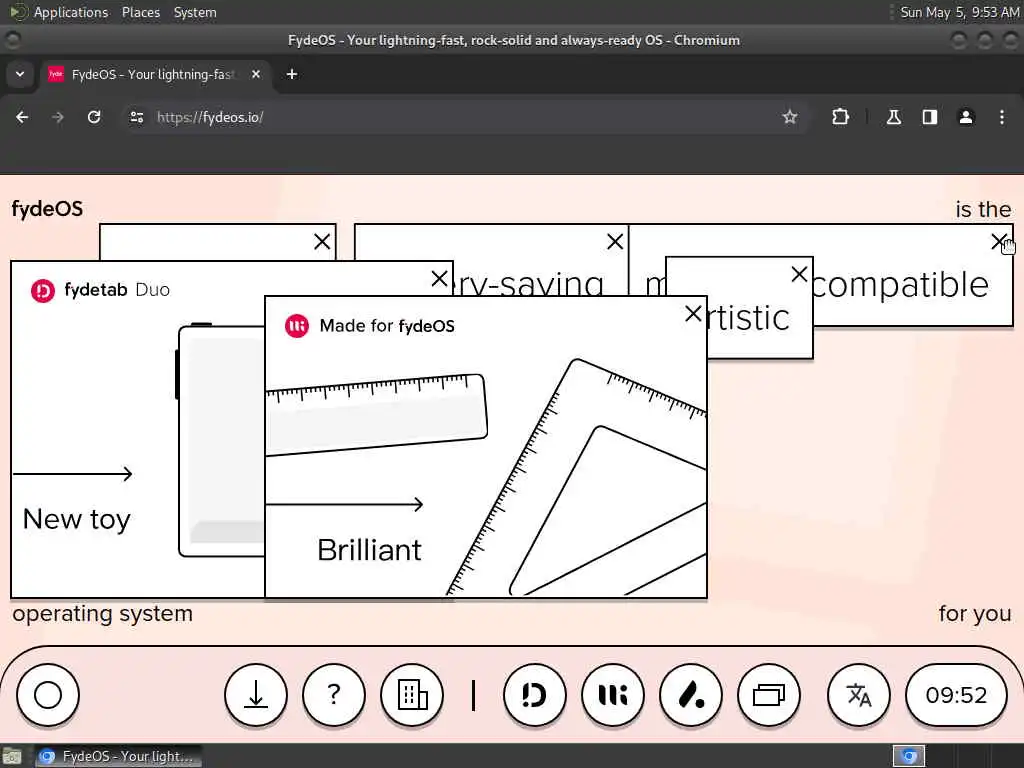Close the empty card behind fydetab Duo

[x=322, y=242]
